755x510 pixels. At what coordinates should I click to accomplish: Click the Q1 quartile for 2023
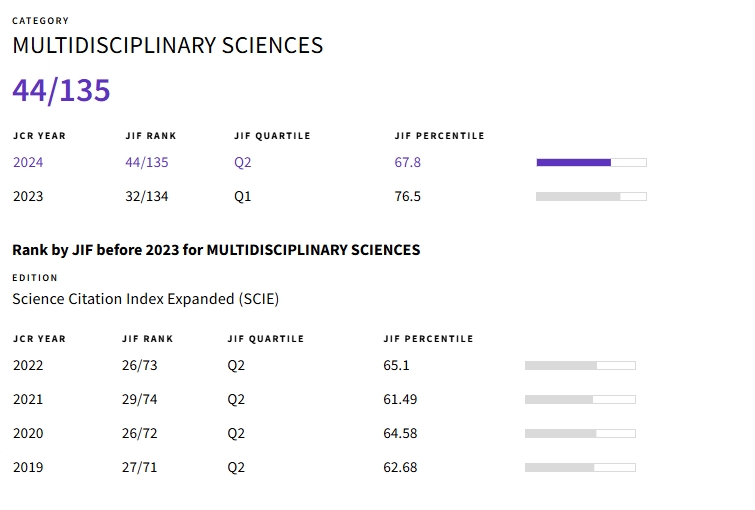[x=243, y=196]
